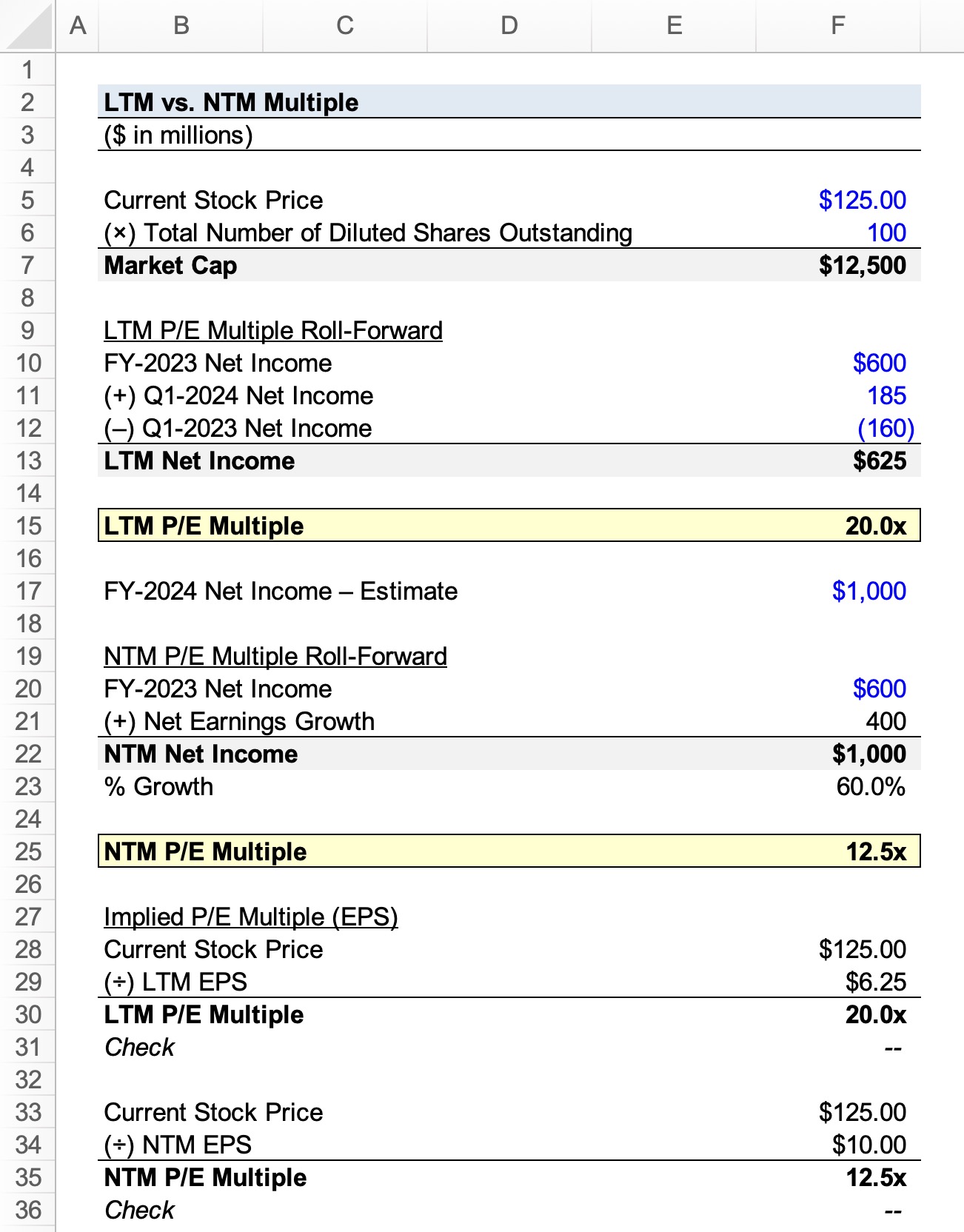
Task: Select row header 1
Action: pos(27,70)
